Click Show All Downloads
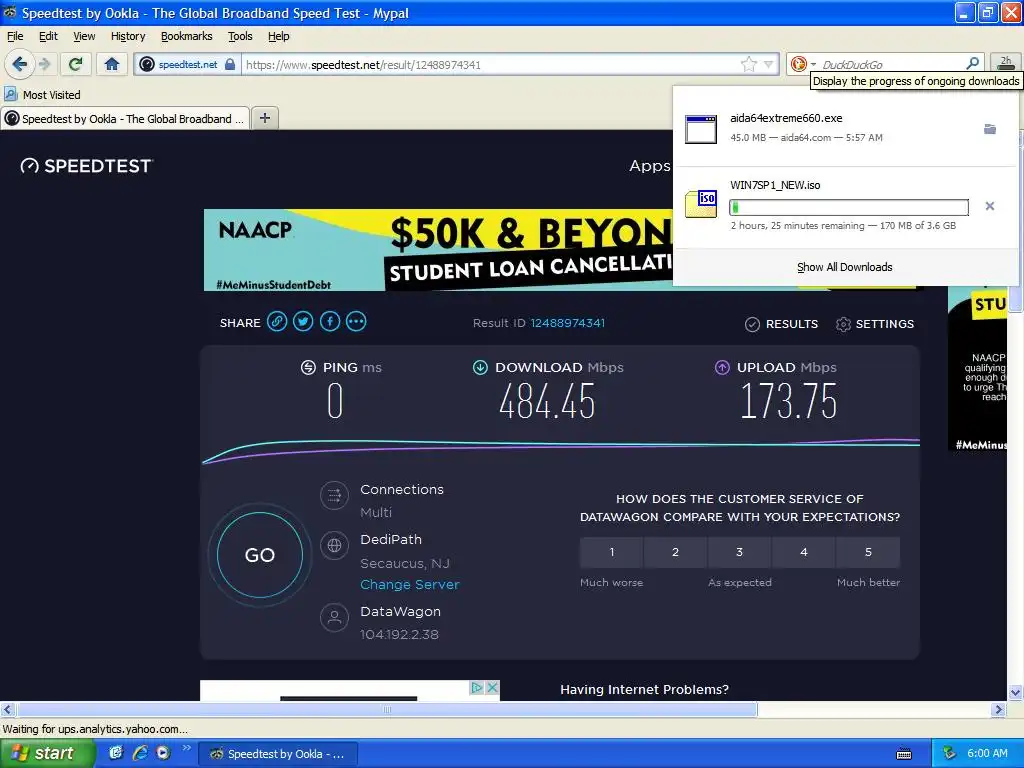Screen dimensions: 1024x768 pyautogui.click(x=844, y=267)
